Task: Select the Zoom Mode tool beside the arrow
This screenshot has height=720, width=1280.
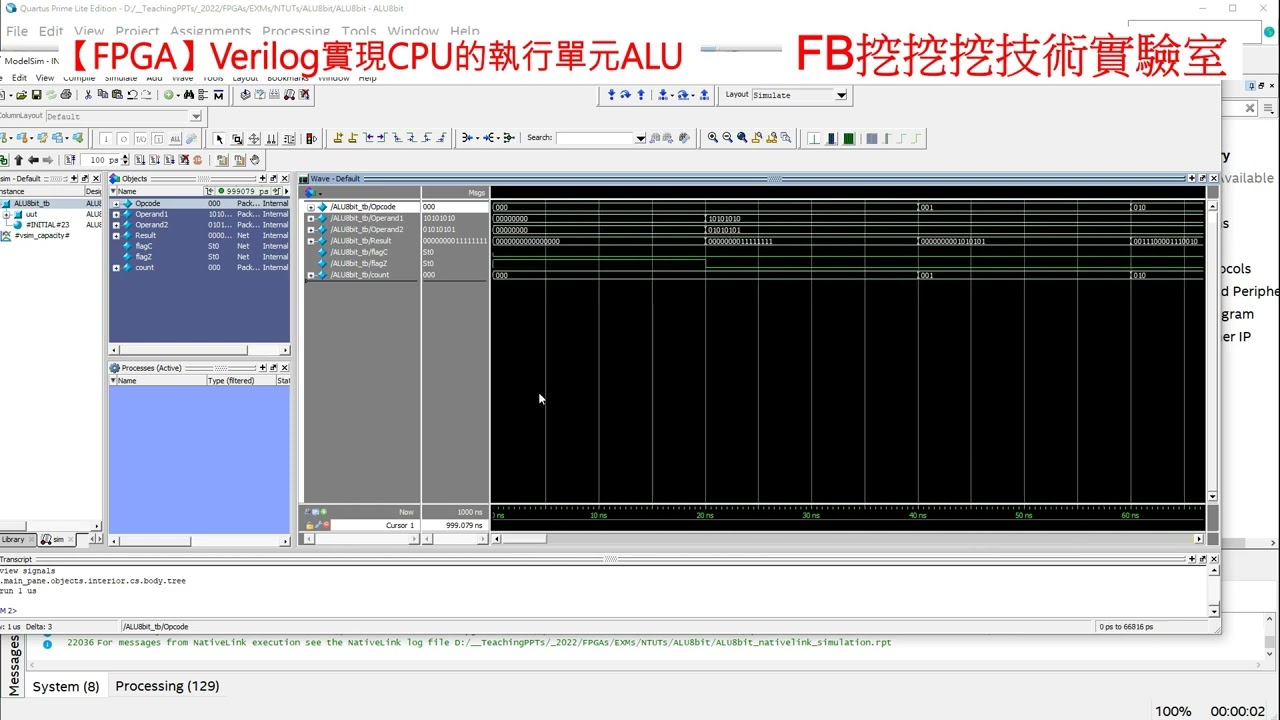Action: pyautogui.click(x=237, y=139)
